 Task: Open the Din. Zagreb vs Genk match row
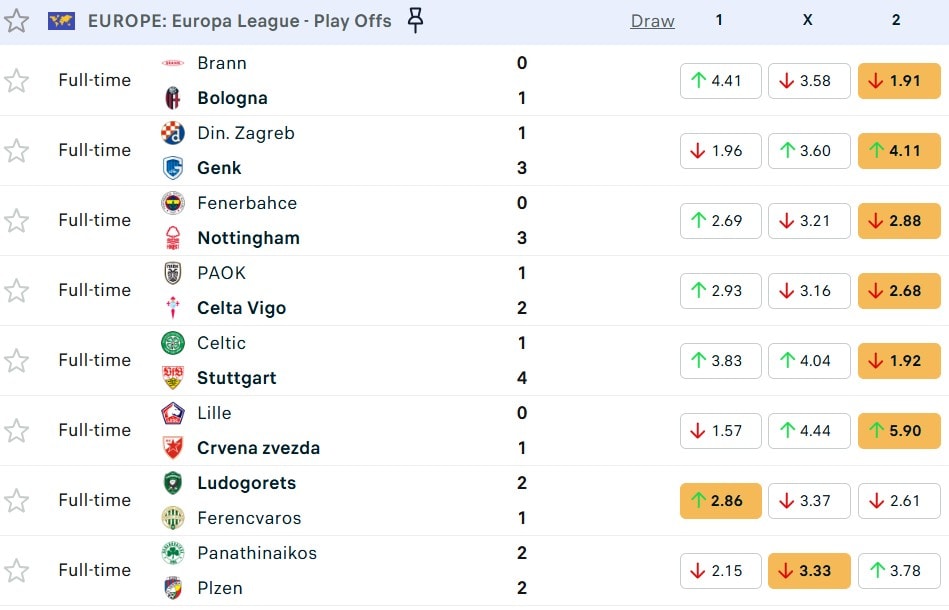coord(350,150)
